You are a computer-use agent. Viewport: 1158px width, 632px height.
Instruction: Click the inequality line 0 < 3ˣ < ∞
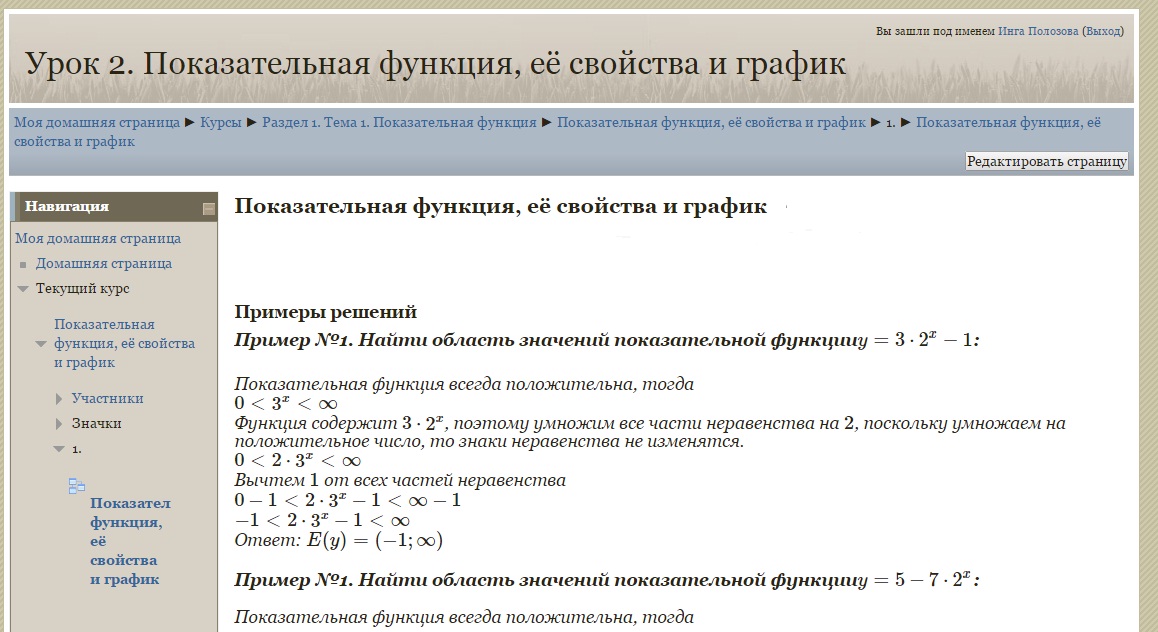287,404
